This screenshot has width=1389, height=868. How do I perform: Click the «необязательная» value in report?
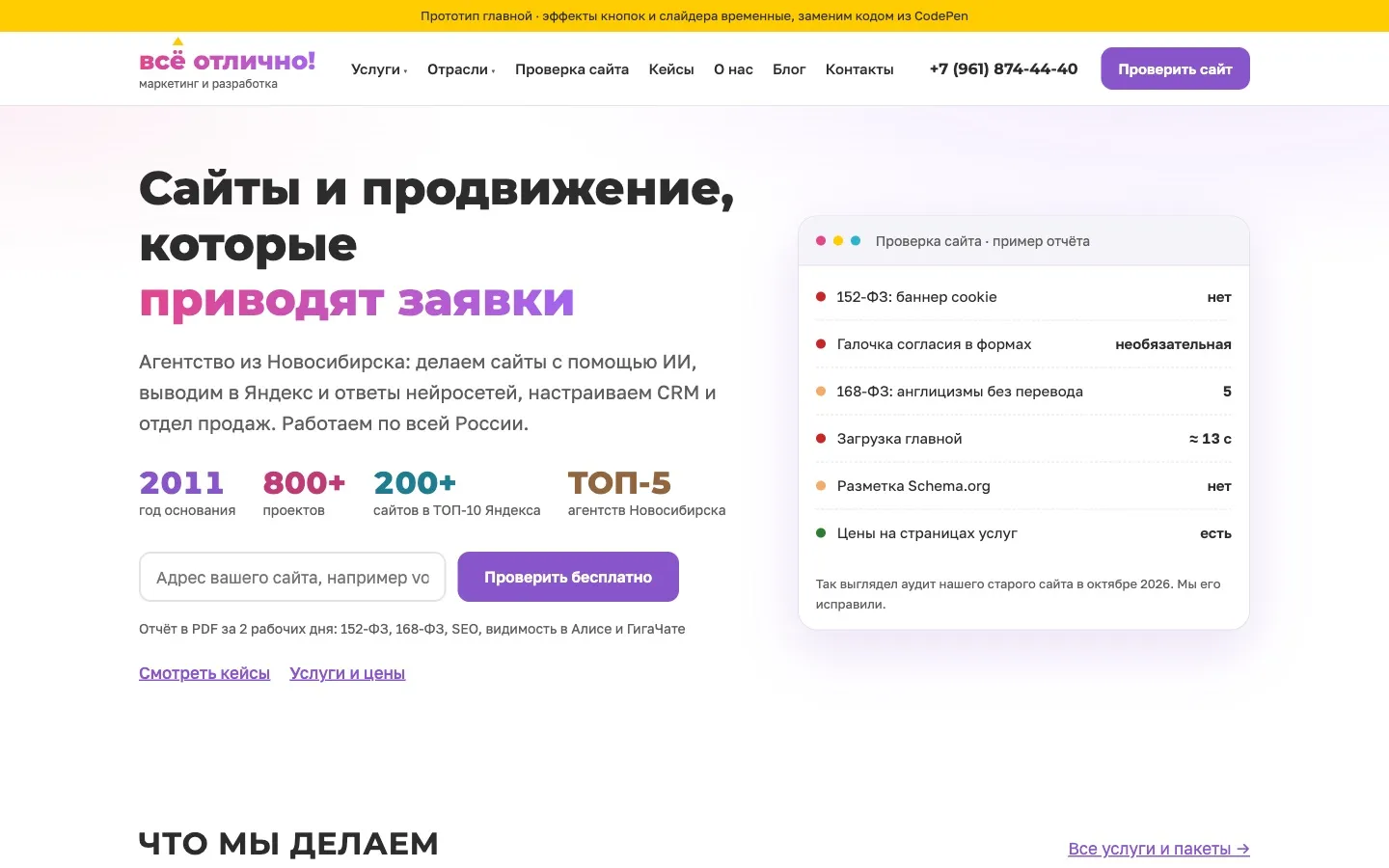click(1173, 344)
